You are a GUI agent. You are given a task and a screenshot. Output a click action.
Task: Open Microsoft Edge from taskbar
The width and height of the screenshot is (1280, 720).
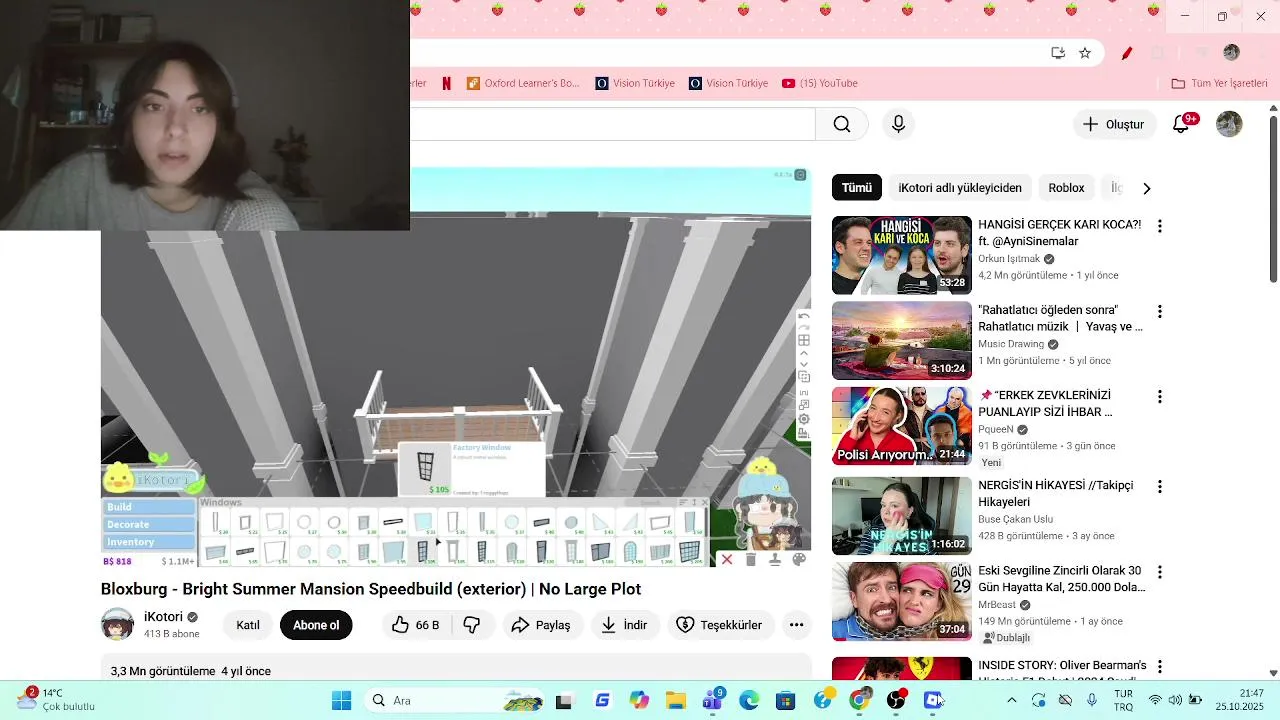coord(749,700)
